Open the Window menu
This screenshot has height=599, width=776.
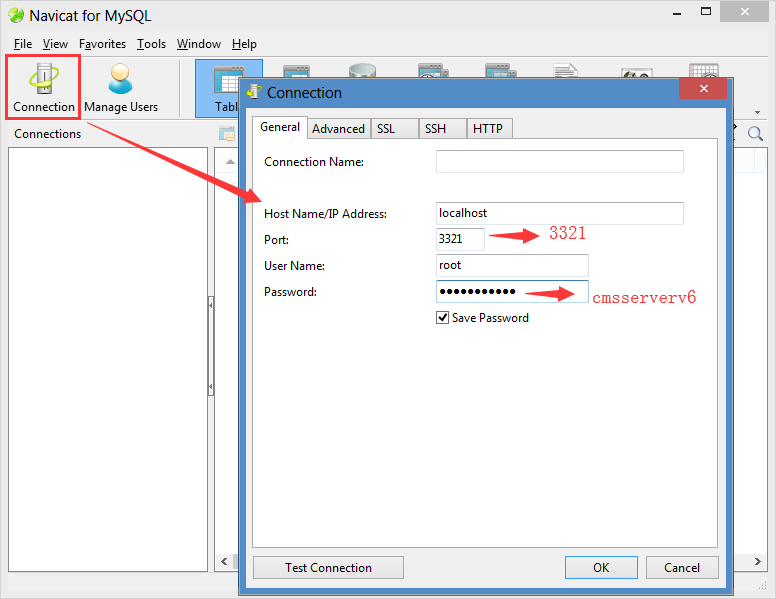pos(199,44)
